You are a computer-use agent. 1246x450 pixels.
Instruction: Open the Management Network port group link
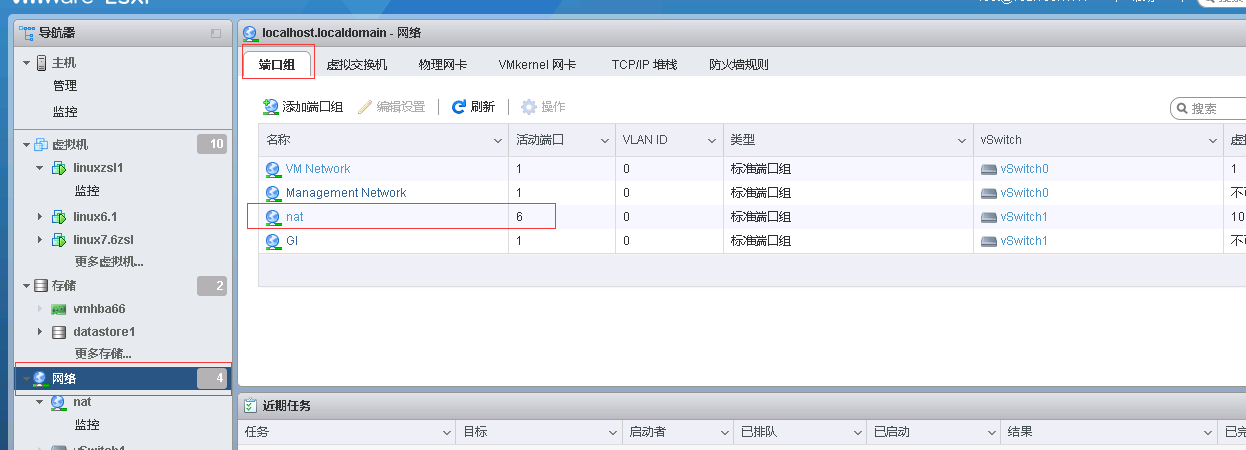click(x=346, y=193)
